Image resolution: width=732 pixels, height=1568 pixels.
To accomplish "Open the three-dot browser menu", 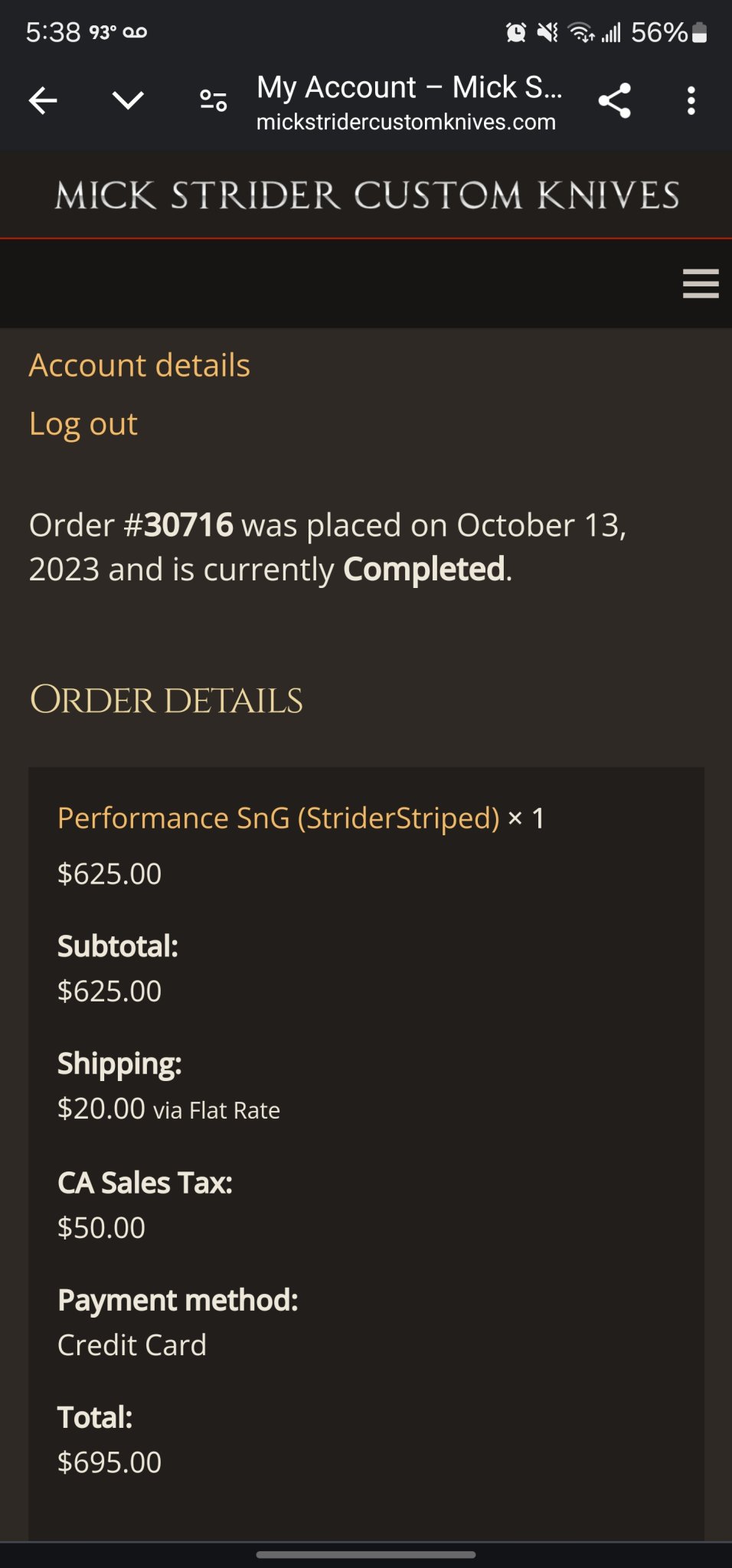I will click(x=691, y=100).
